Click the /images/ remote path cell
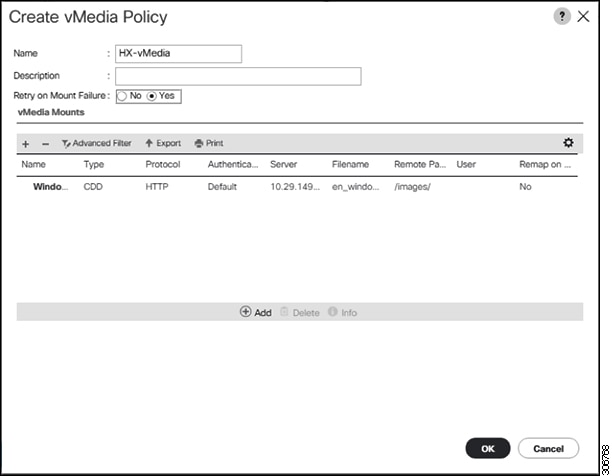Image resolution: width=612 pixels, height=476 pixels. click(412, 186)
